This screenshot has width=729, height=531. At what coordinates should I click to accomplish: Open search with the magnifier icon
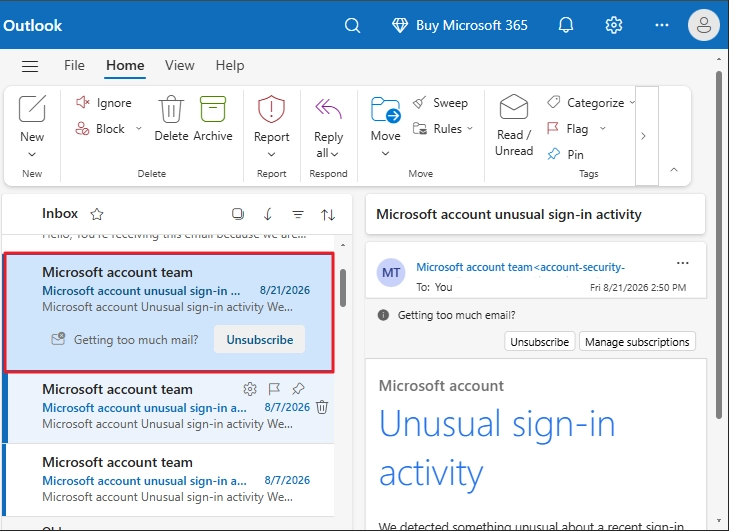pos(352,25)
